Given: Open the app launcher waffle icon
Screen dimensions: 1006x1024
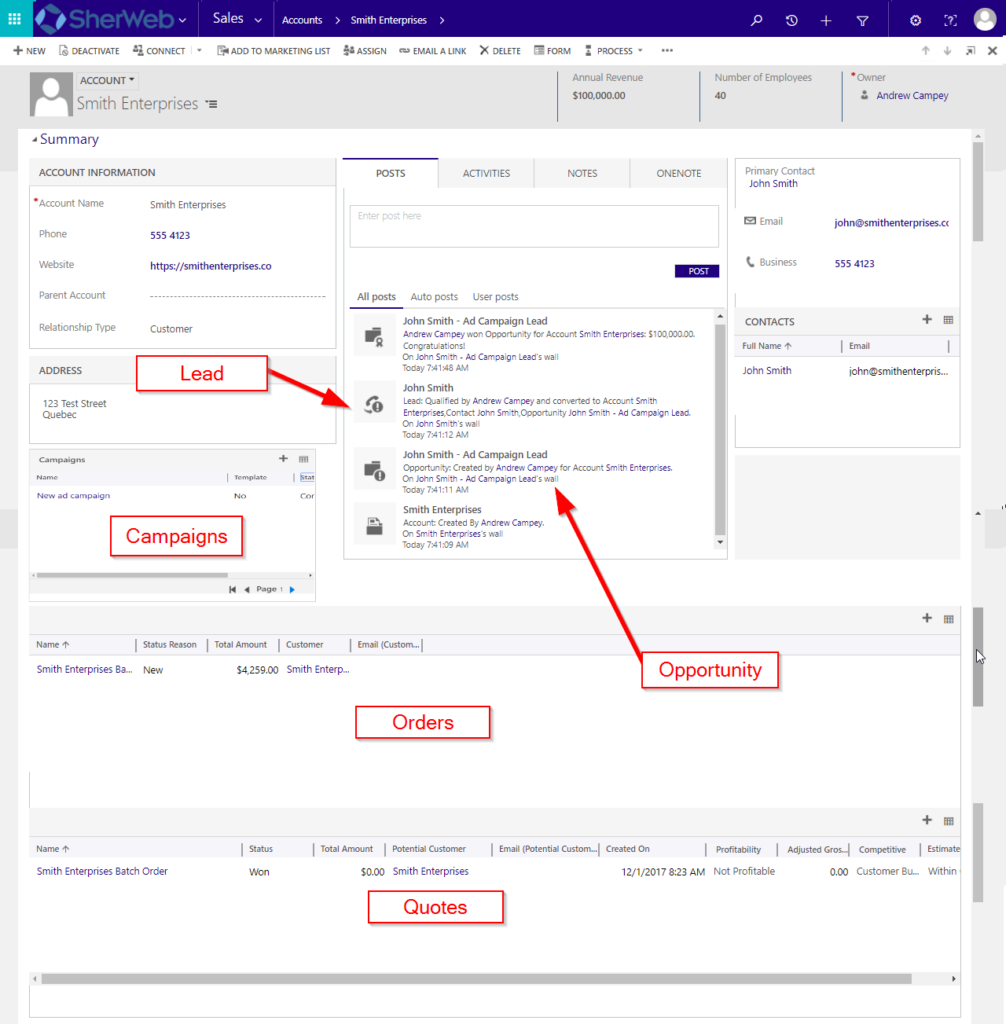Looking at the screenshot, I should pyautogui.click(x=14, y=19).
